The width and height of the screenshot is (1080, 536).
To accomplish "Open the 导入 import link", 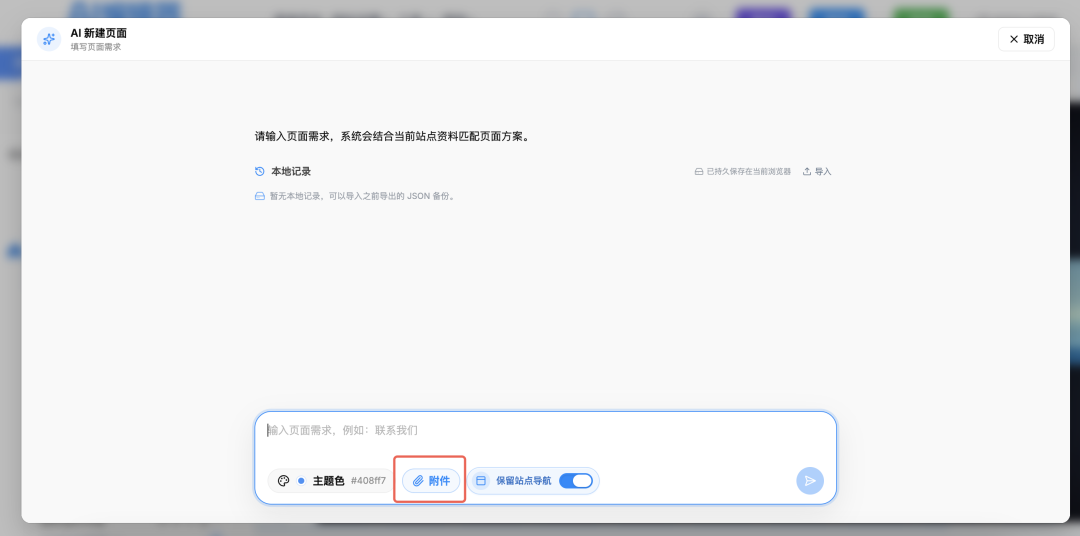I will pos(817,172).
